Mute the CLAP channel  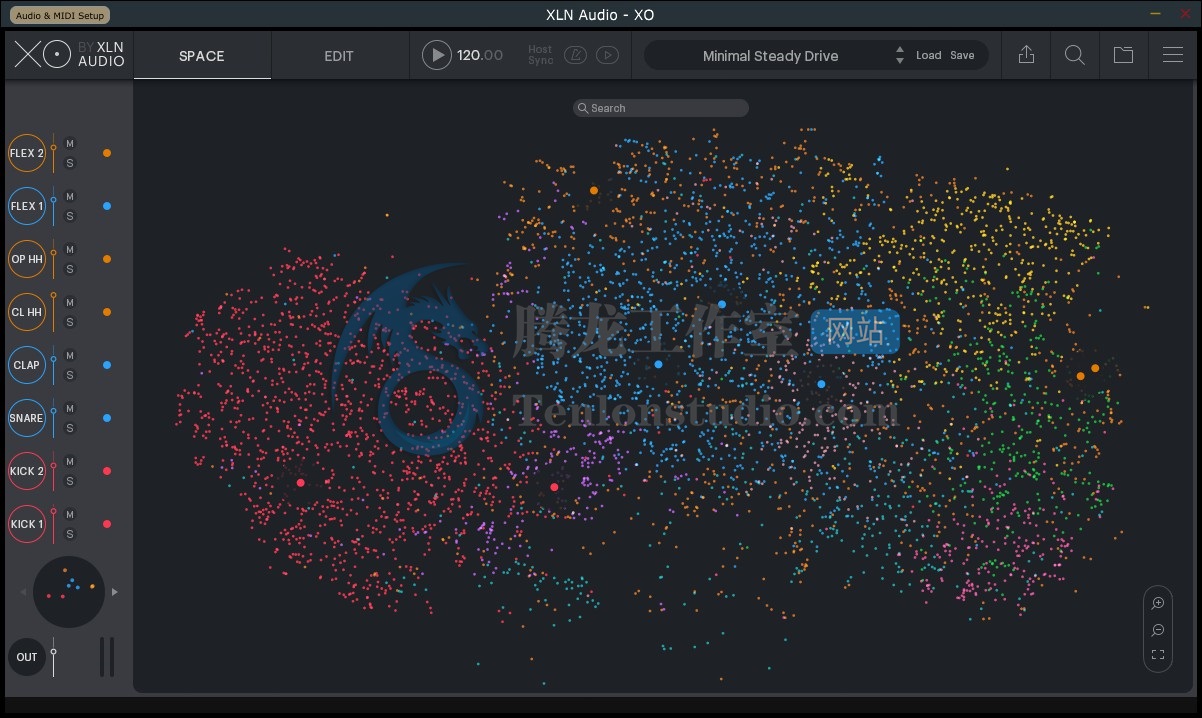pyautogui.click(x=70, y=356)
